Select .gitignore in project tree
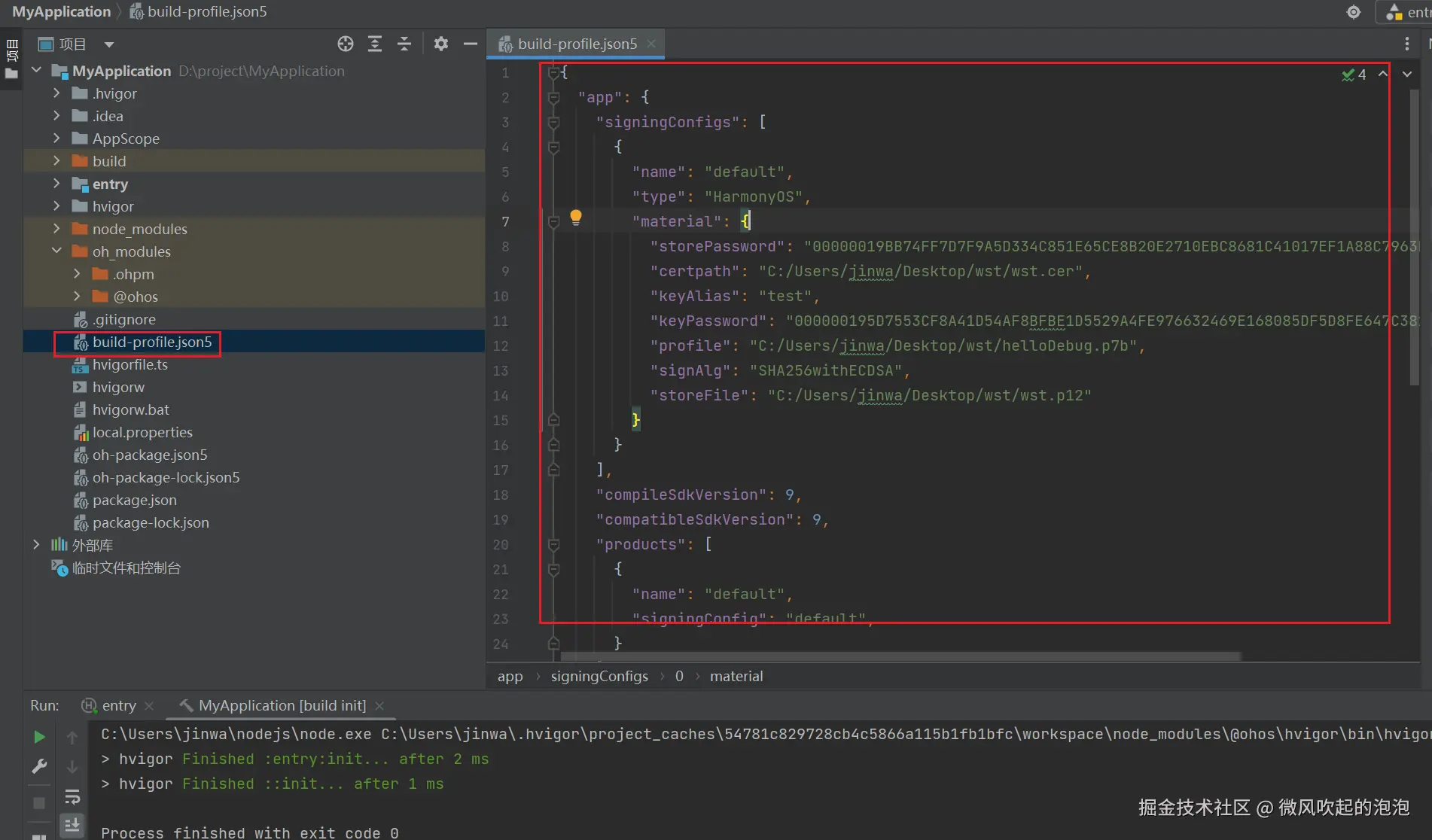This screenshot has width=1432, height=840. coord(123,319)
